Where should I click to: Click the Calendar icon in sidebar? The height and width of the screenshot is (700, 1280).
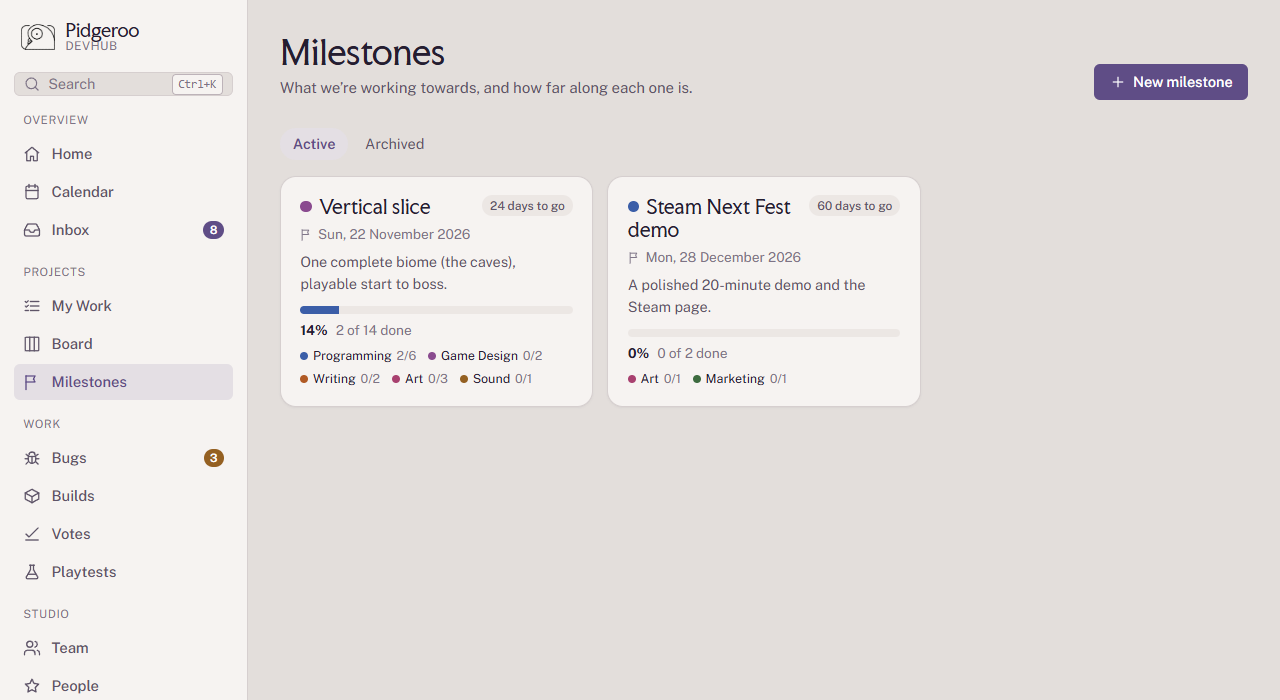(x=32, y=192)
